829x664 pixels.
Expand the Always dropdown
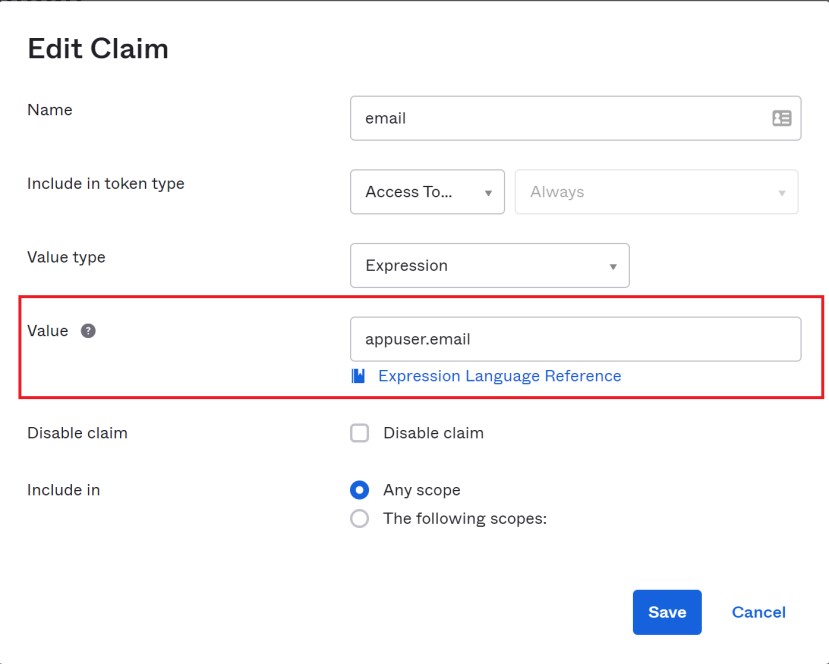click(656, 192)
